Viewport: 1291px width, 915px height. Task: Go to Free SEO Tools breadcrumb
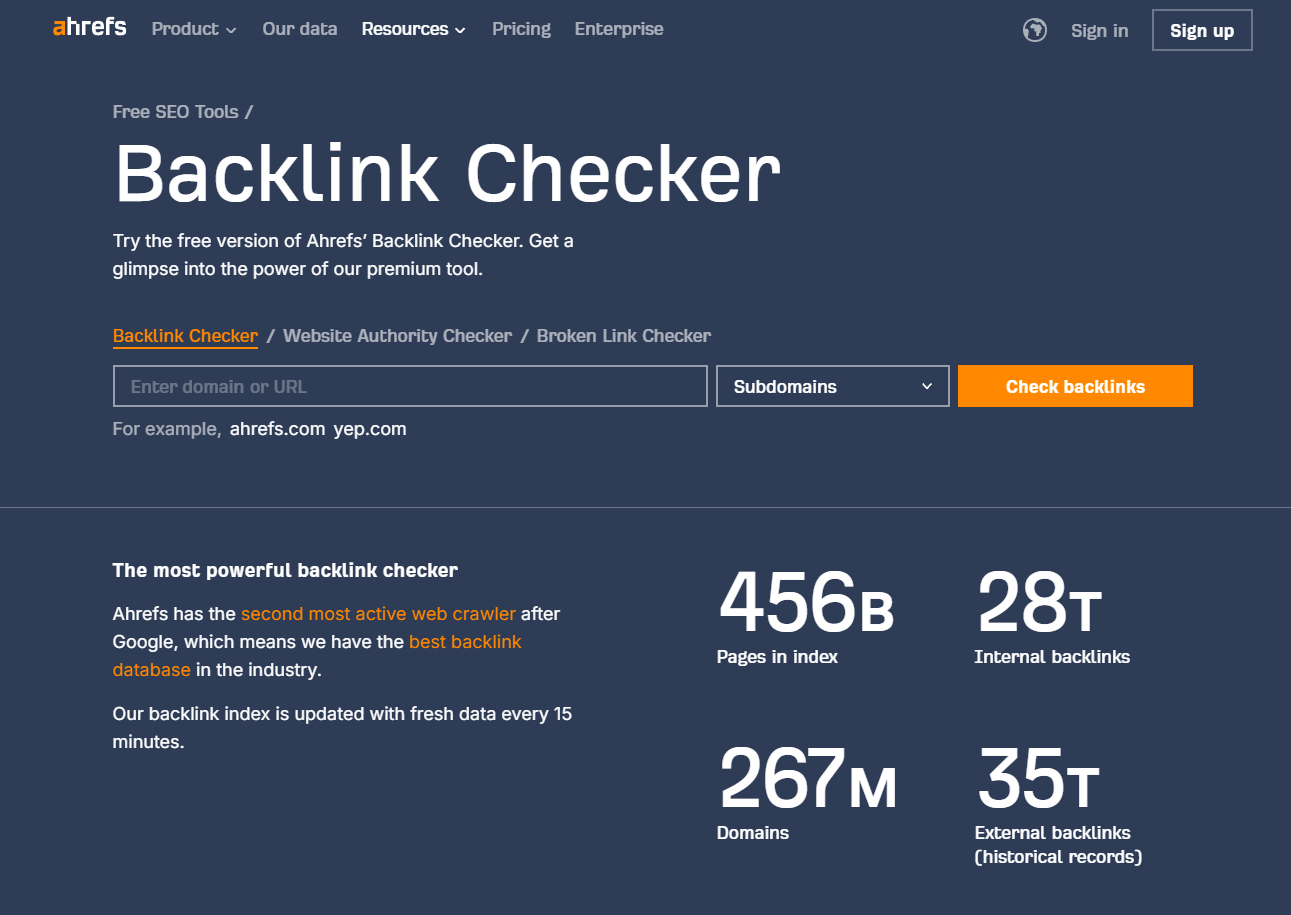[x=176, y=112]
